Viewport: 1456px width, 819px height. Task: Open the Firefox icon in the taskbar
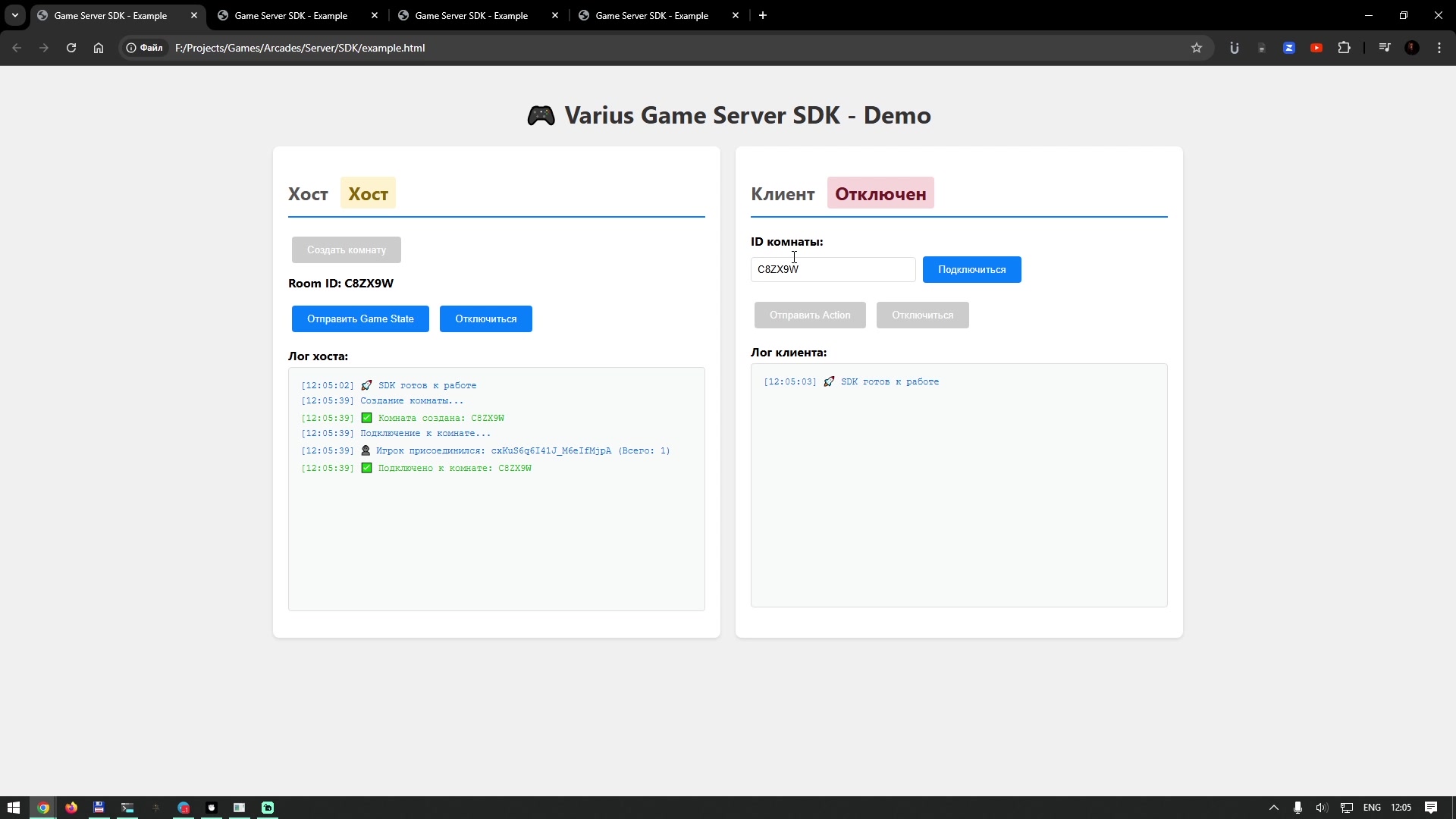pyautogui.click(x=71, y=808)
